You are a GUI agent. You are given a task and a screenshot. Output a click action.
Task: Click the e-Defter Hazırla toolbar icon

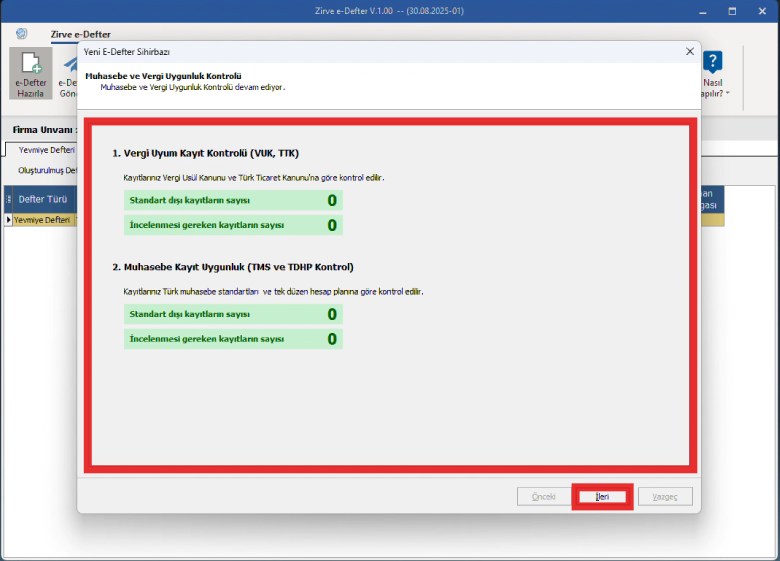30,74
